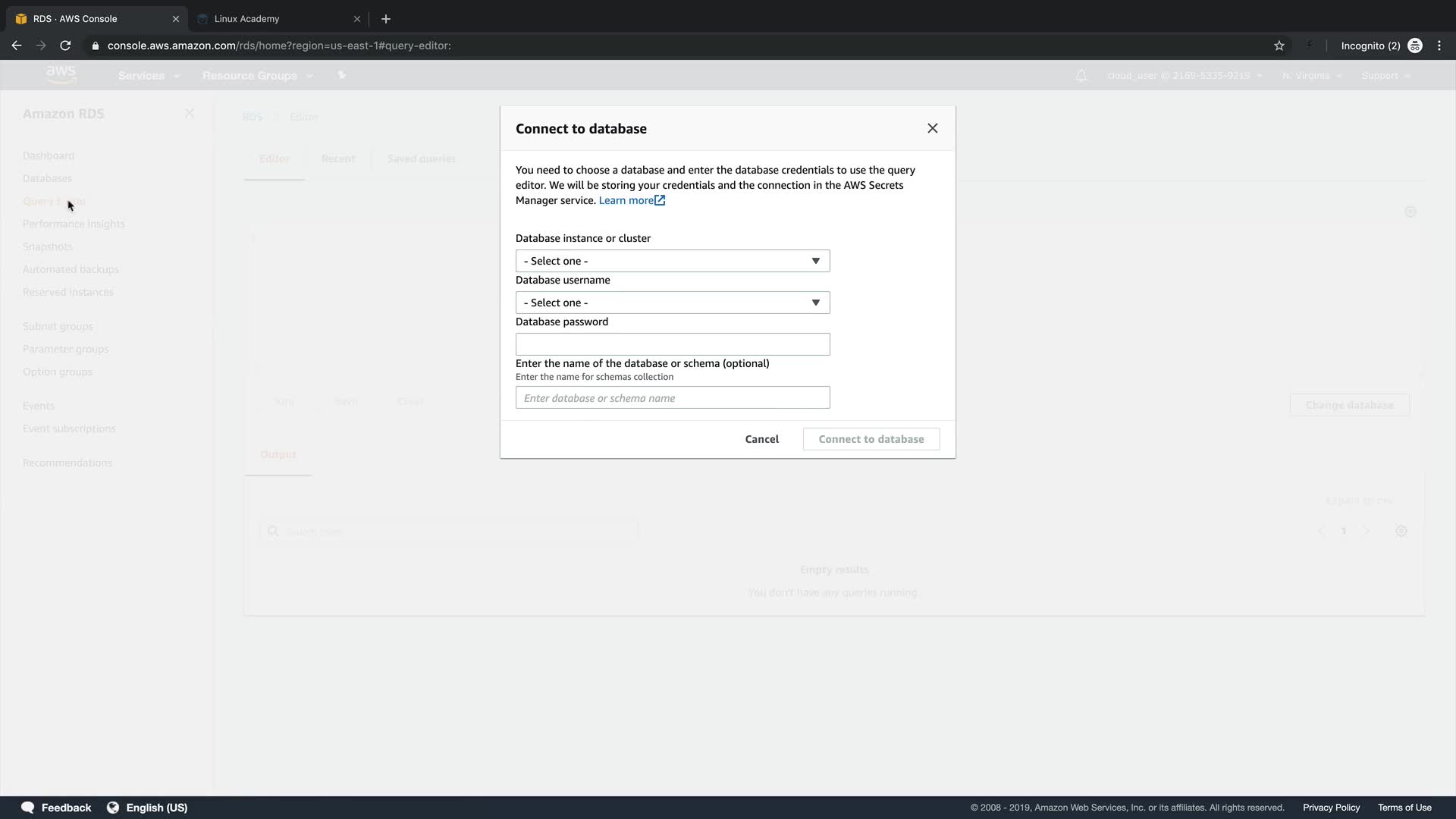Bookmark this page with the star icon
Viewport: 1456px width, 819px height.
point(1279,45)
